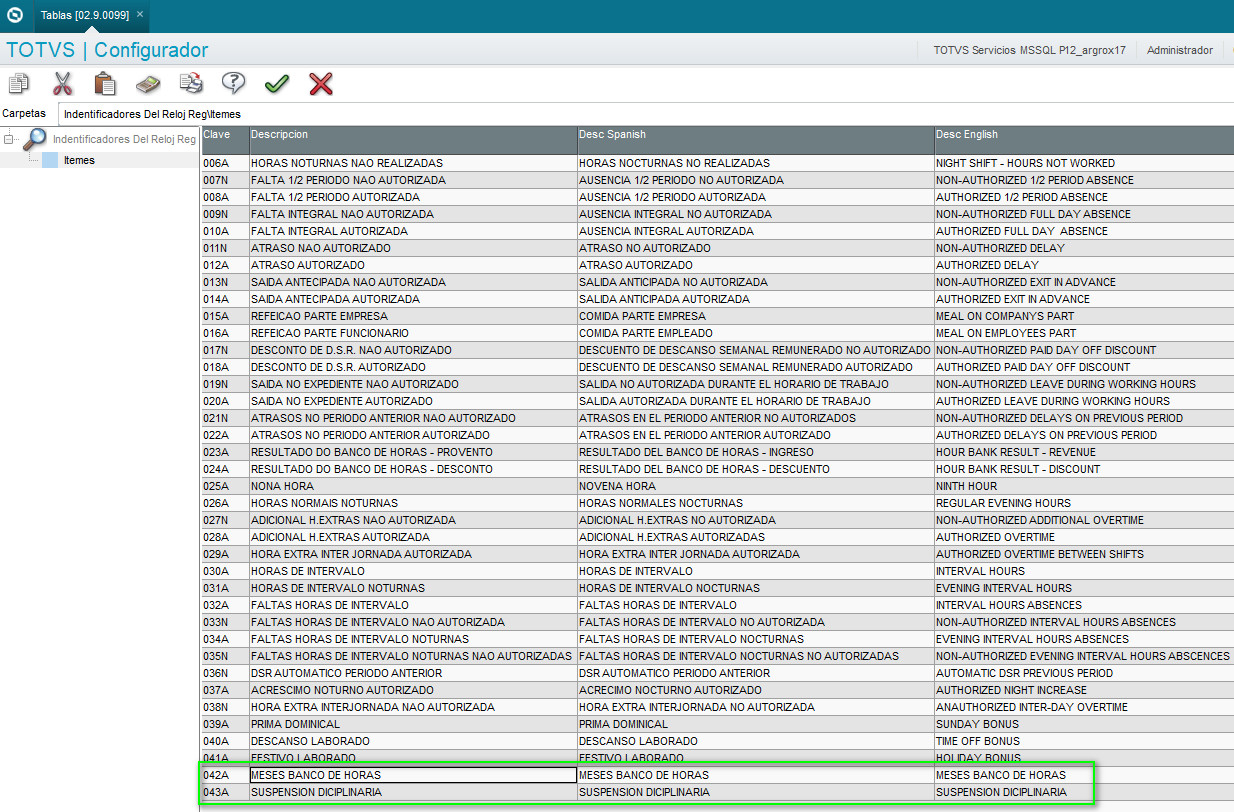This screenshot has width=1234, height=812.
Task: Click the printer with documents toolbar icon
Action: 191,84
